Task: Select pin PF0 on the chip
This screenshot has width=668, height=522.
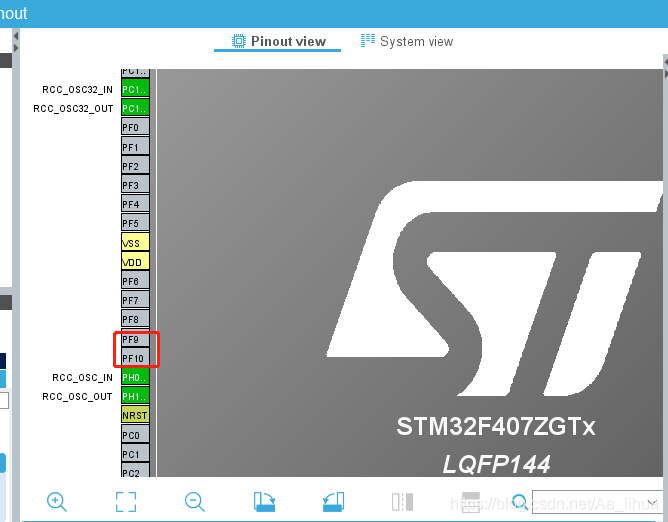Action: pyautogui.click(x=134, y=127)
